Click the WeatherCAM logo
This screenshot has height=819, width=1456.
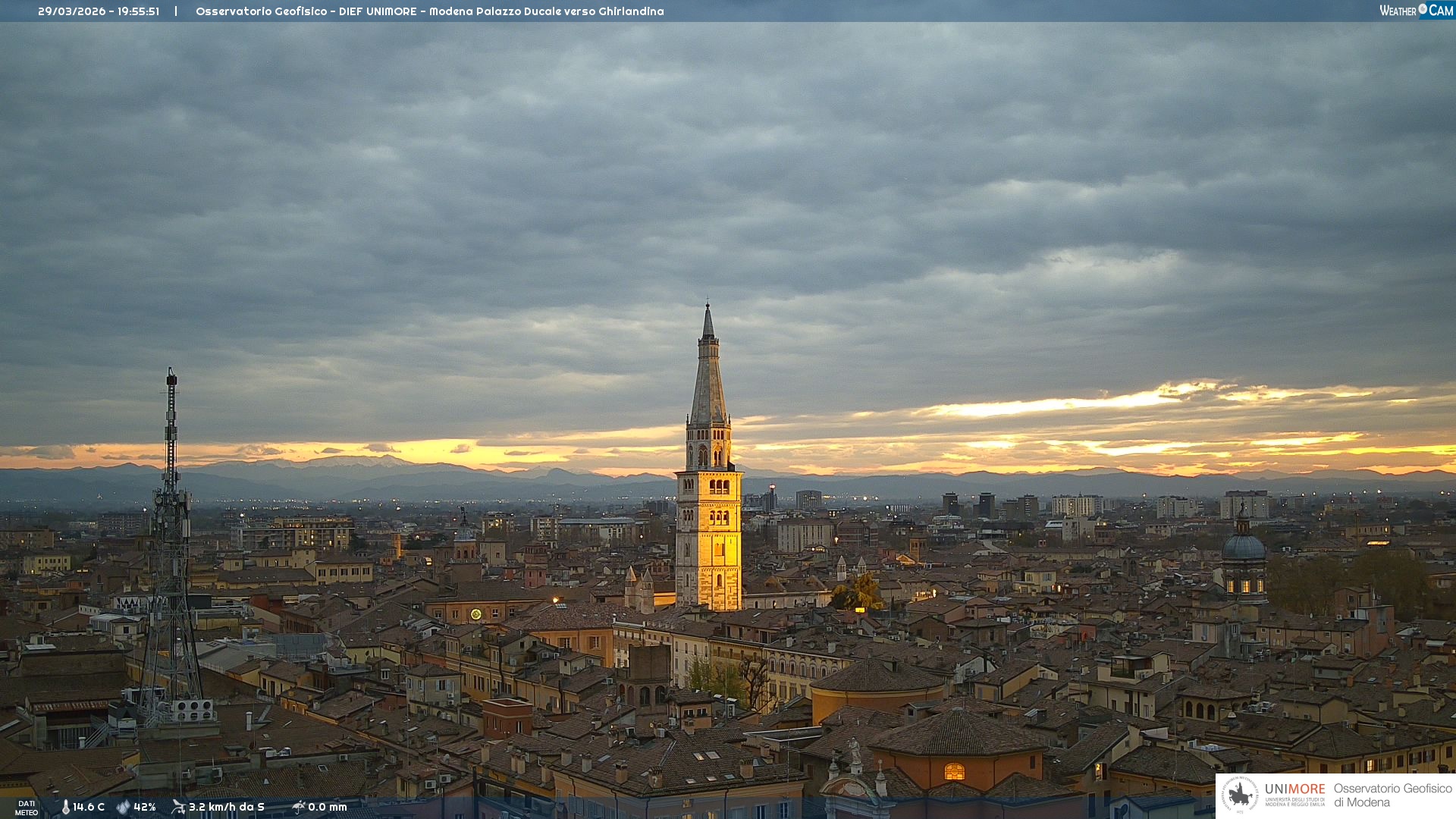pyautogui.click(x=1416, y=11)
